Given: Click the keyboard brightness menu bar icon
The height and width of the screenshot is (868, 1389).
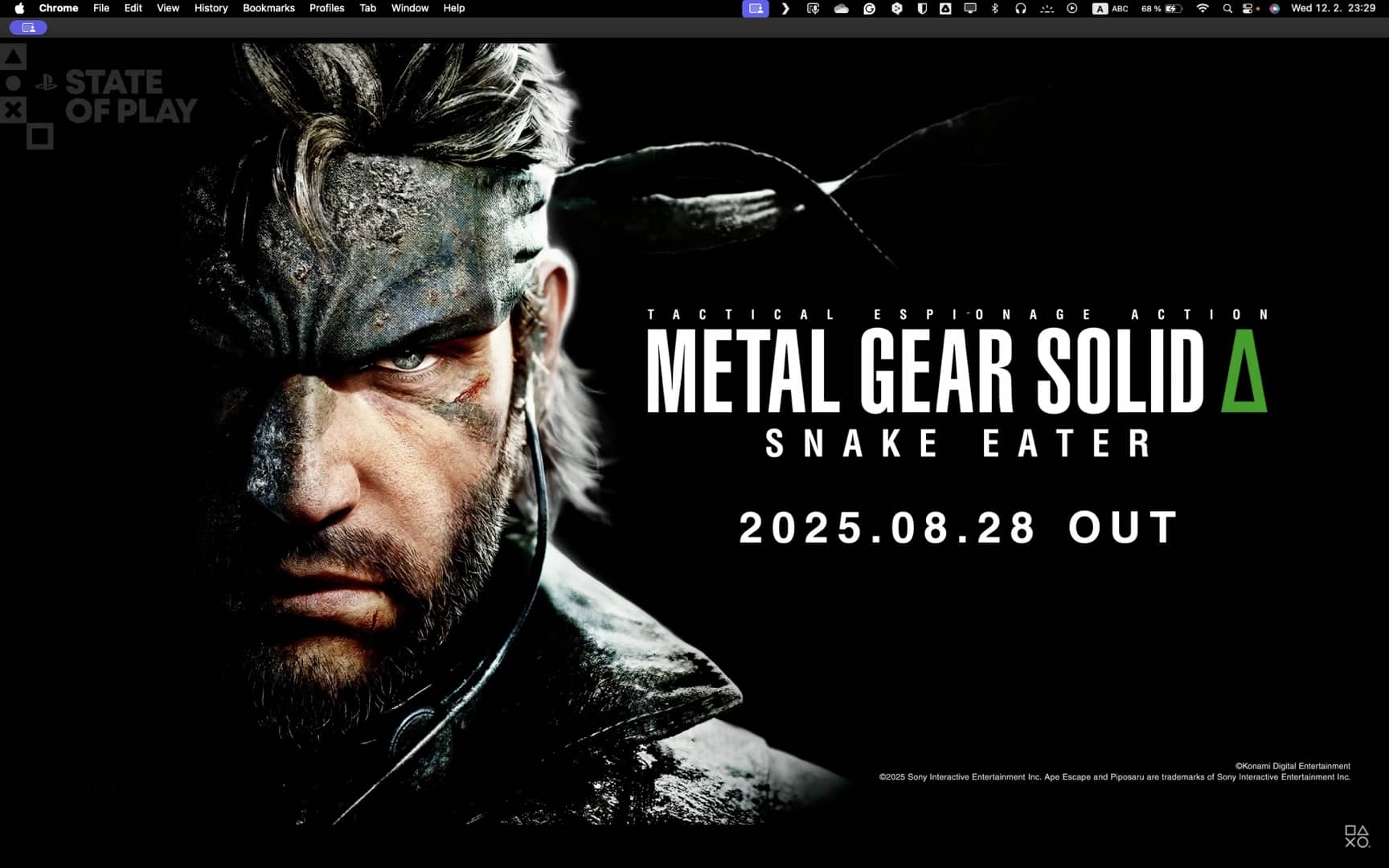Looking at the screenshot, I should click(1047, 8).
